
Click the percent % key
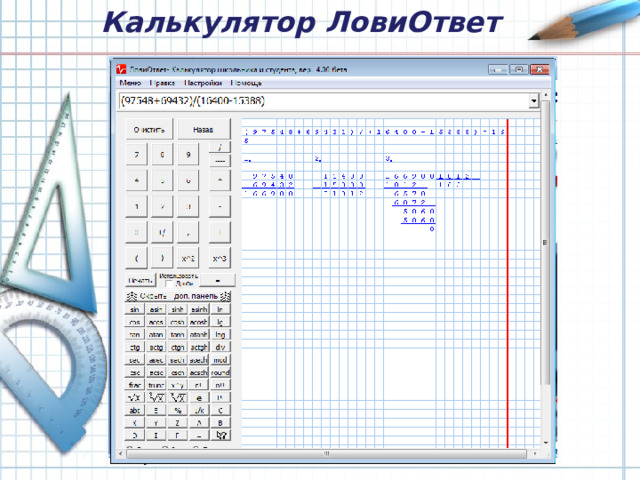(177, 410)
